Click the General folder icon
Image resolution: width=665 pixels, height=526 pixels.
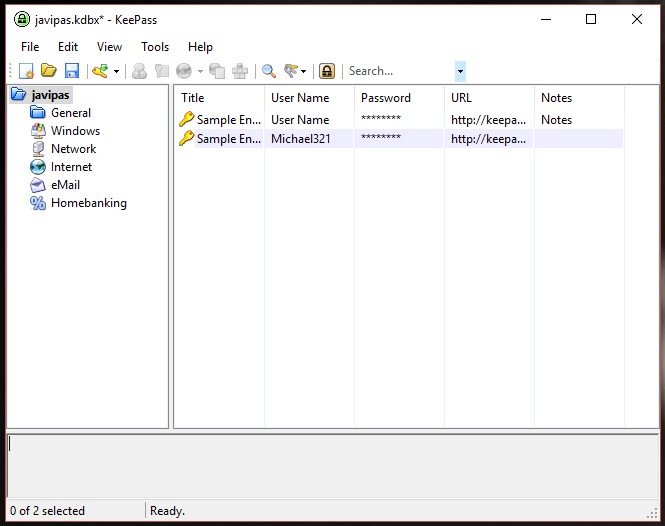[38, 112]
